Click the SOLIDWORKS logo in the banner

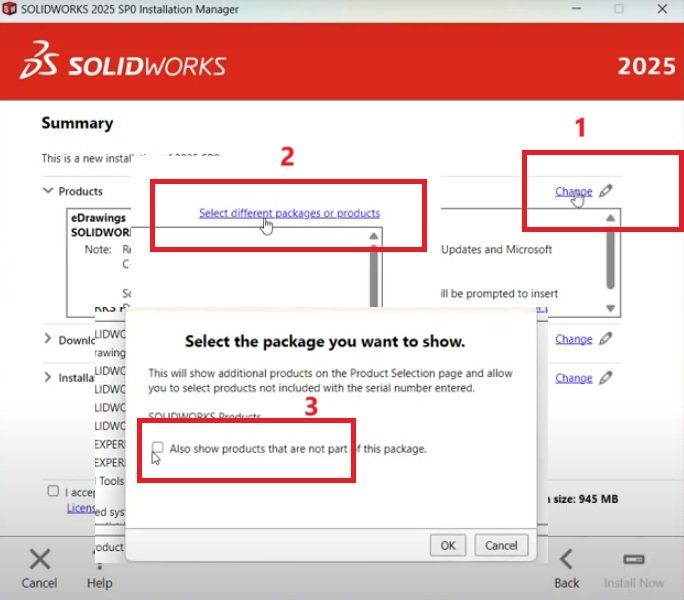tap(123, 61)
